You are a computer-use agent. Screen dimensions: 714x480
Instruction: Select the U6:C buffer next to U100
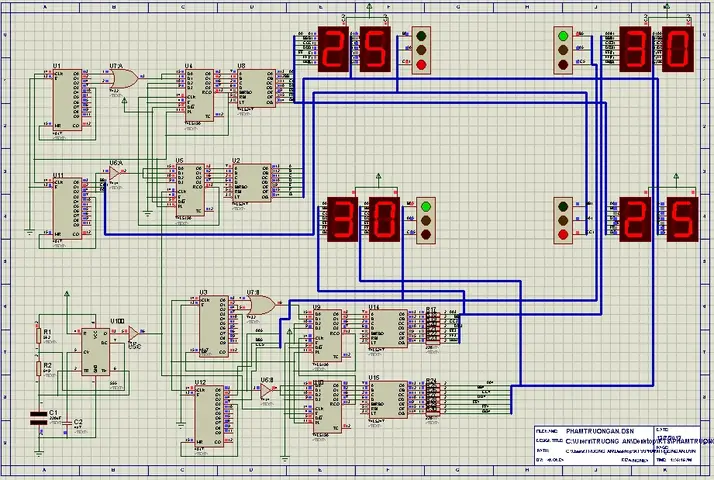pos(133,333)
